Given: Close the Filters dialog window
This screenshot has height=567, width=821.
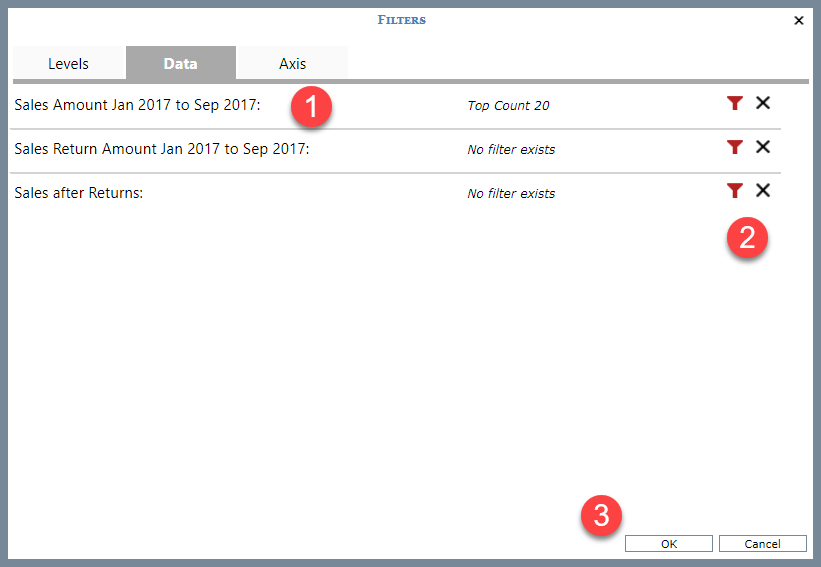Looking at the screenshot, I should (799, 20).
